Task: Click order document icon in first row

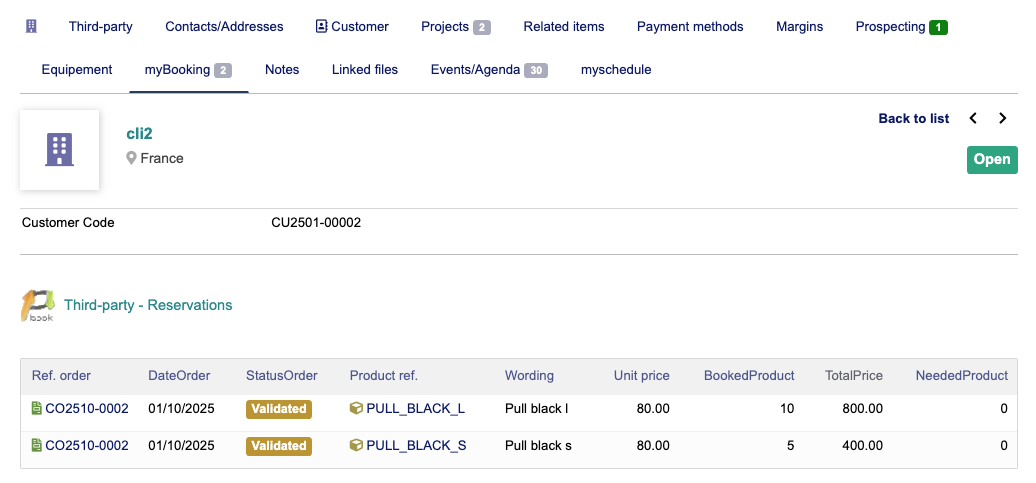Action: point(37,408)
